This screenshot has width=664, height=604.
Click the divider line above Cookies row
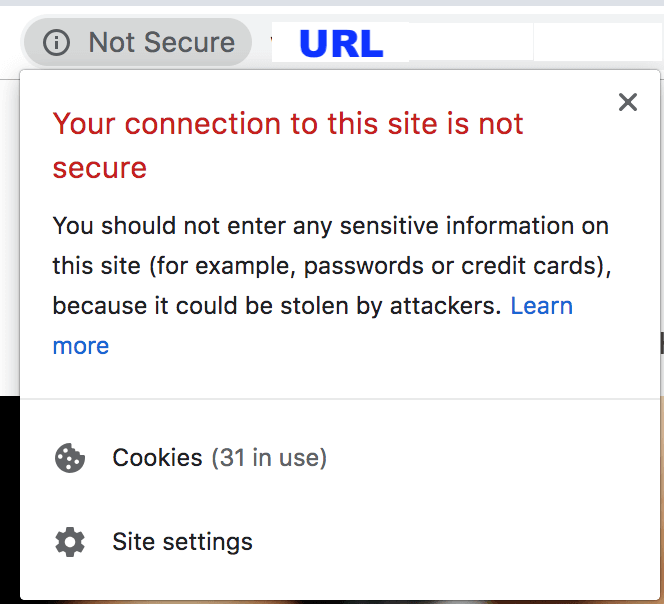[x=340, y=399]
